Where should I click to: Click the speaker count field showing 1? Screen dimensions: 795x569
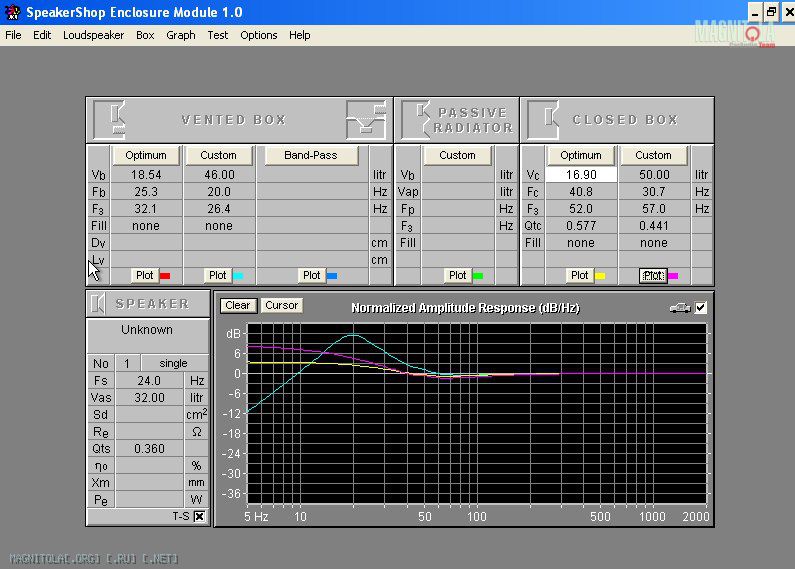(127, 363)
